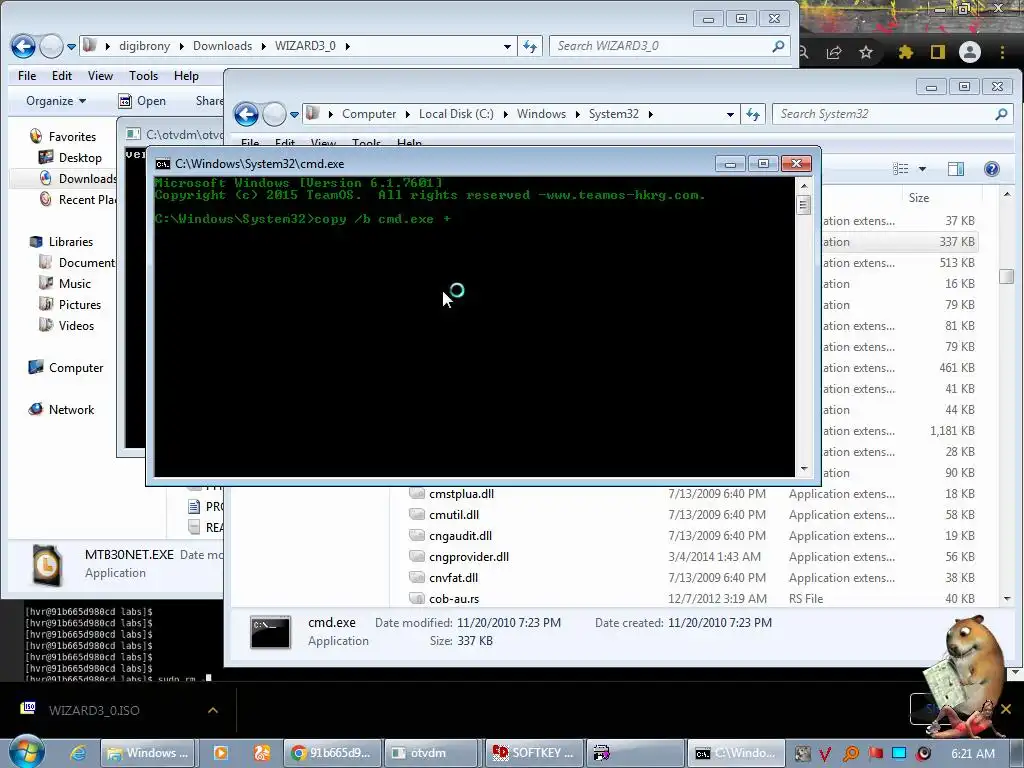
Task: Open the Chrome profile avatar
Action: click(970, 52)
